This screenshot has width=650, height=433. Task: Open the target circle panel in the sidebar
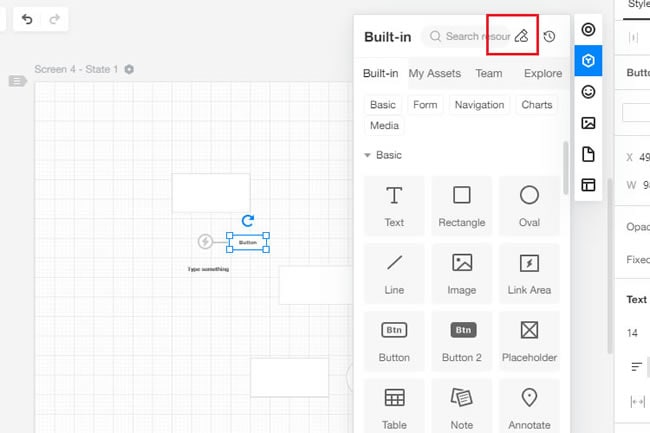coord(588,29)
